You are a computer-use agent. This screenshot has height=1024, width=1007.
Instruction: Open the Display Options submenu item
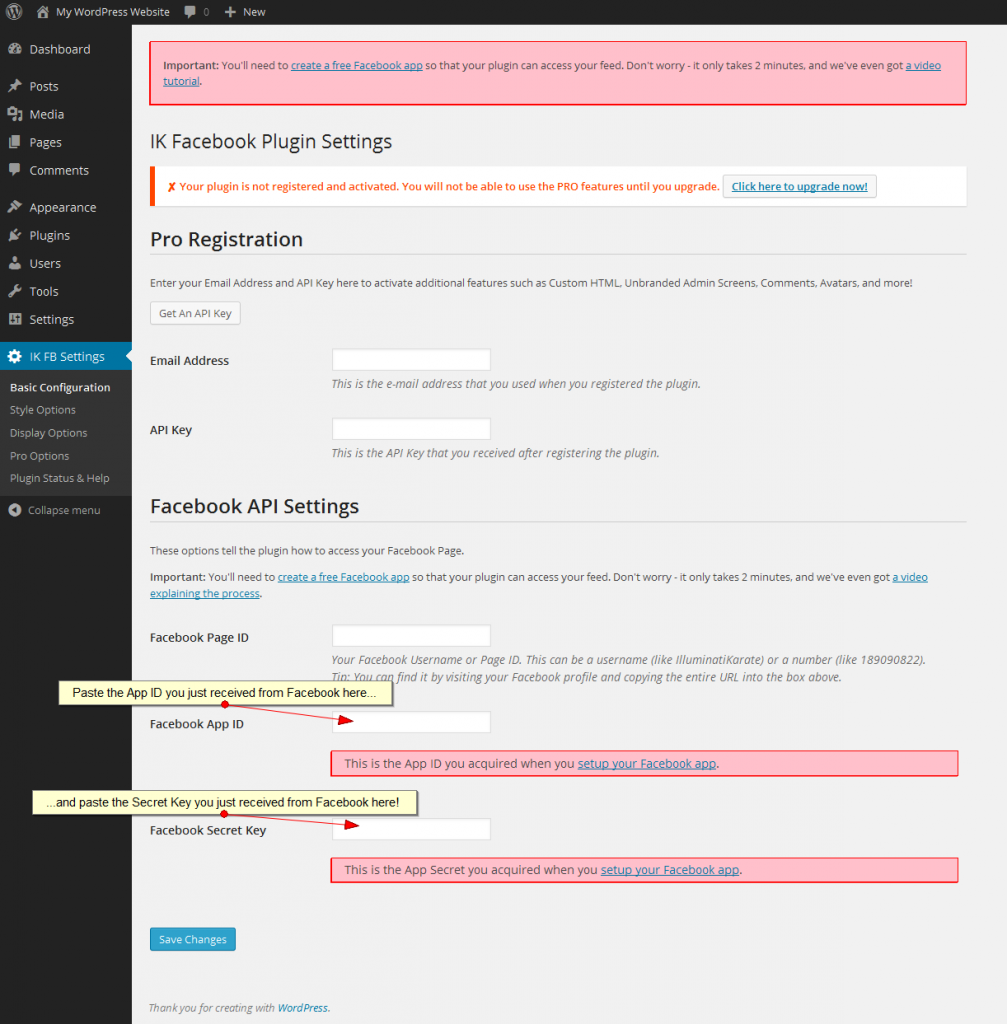48,433
